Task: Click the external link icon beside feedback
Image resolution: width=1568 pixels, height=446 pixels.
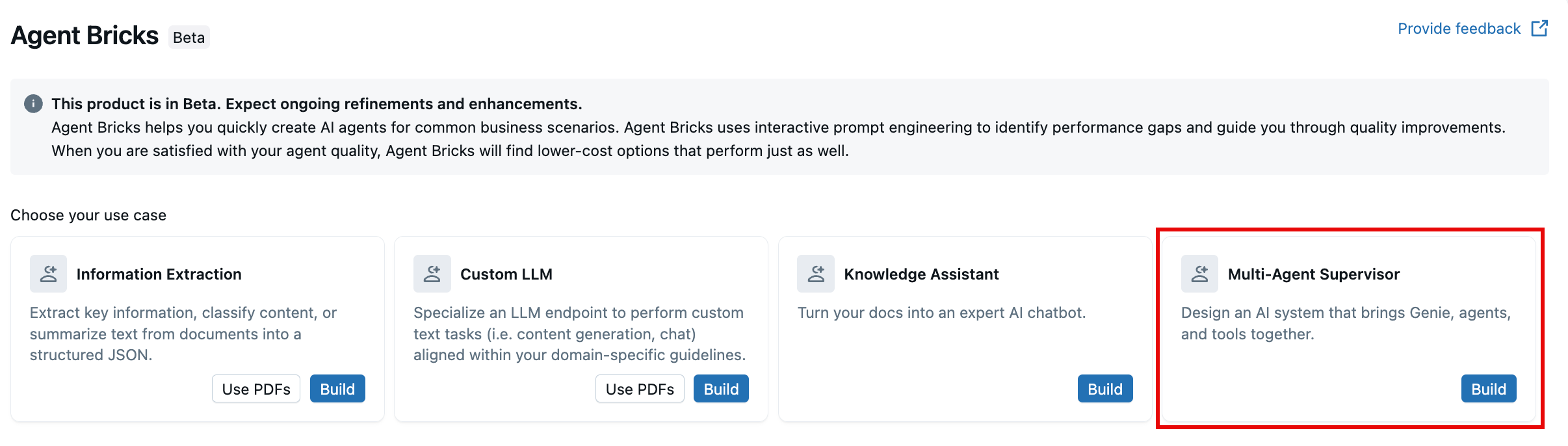Action: pos(1539,29)
